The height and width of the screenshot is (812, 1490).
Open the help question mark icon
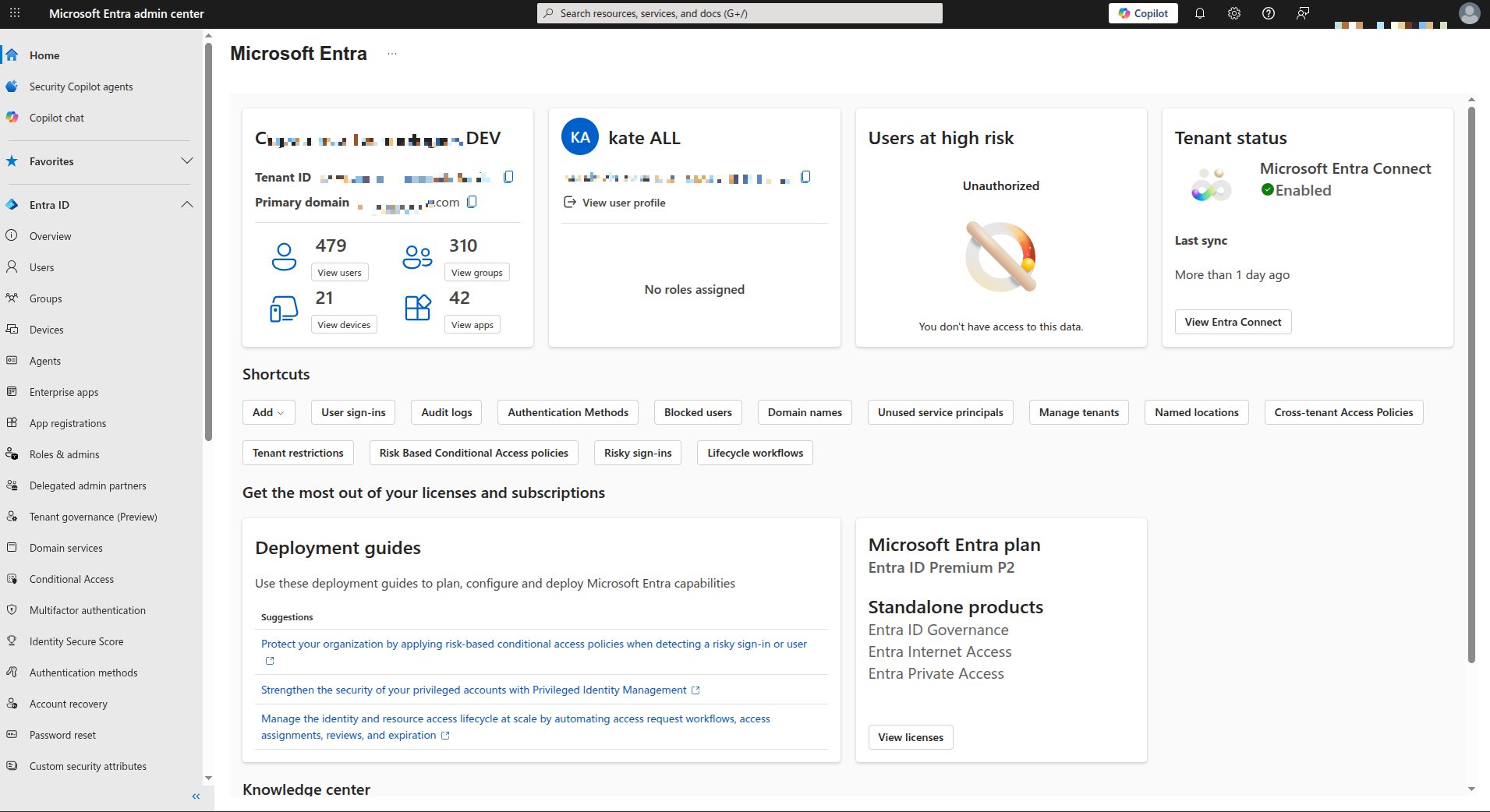click(1269, 13)
